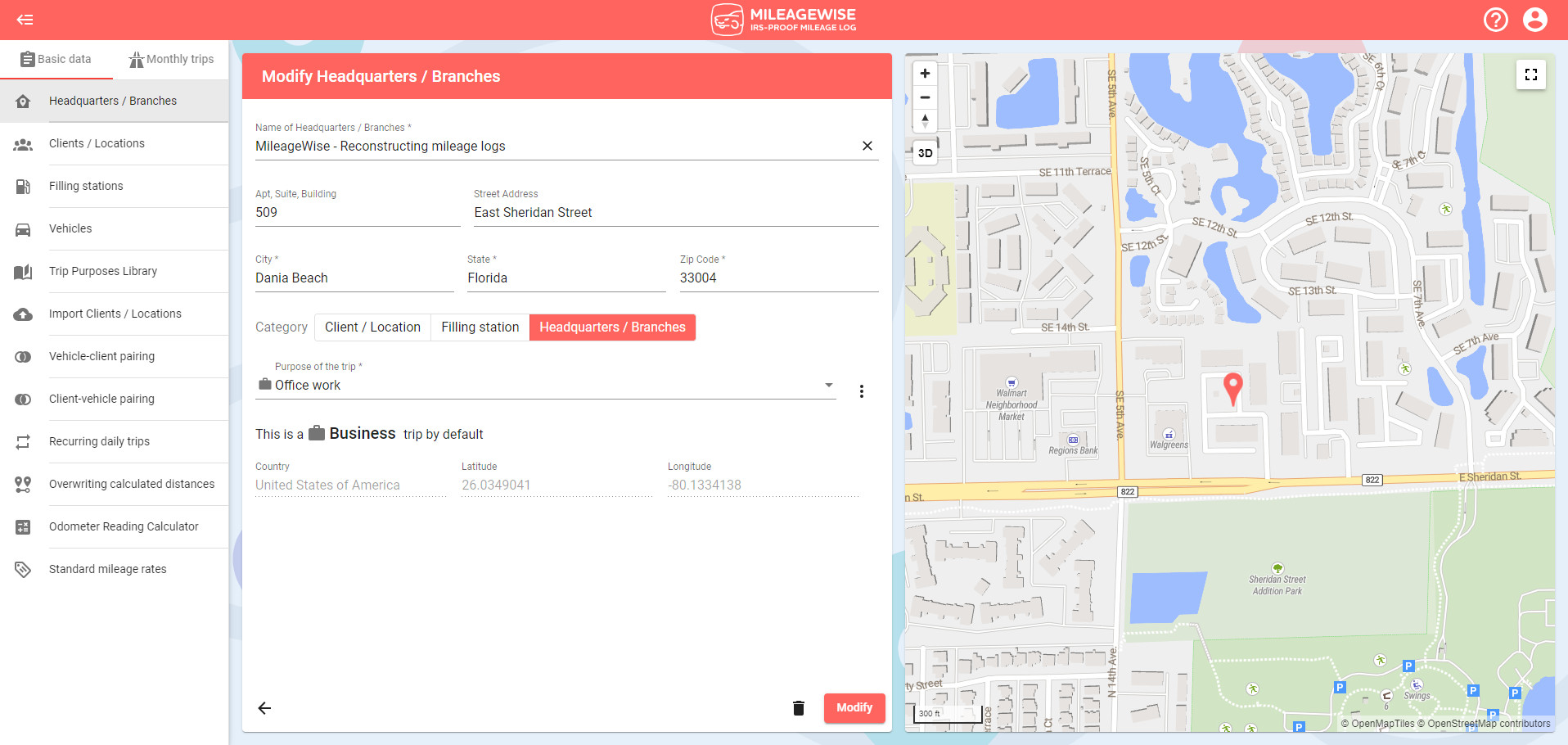Image resolution: width=1568 pixels, height=745 pixels.
Task: Open the help question mark icon
Action: [1496, 20]
